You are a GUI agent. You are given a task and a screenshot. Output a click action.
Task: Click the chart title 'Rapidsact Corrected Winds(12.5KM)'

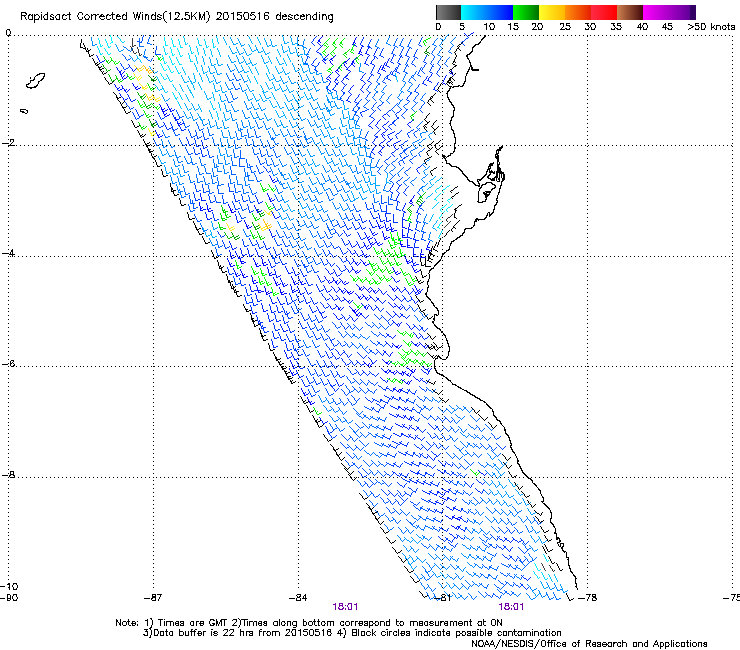coord(115,17)
